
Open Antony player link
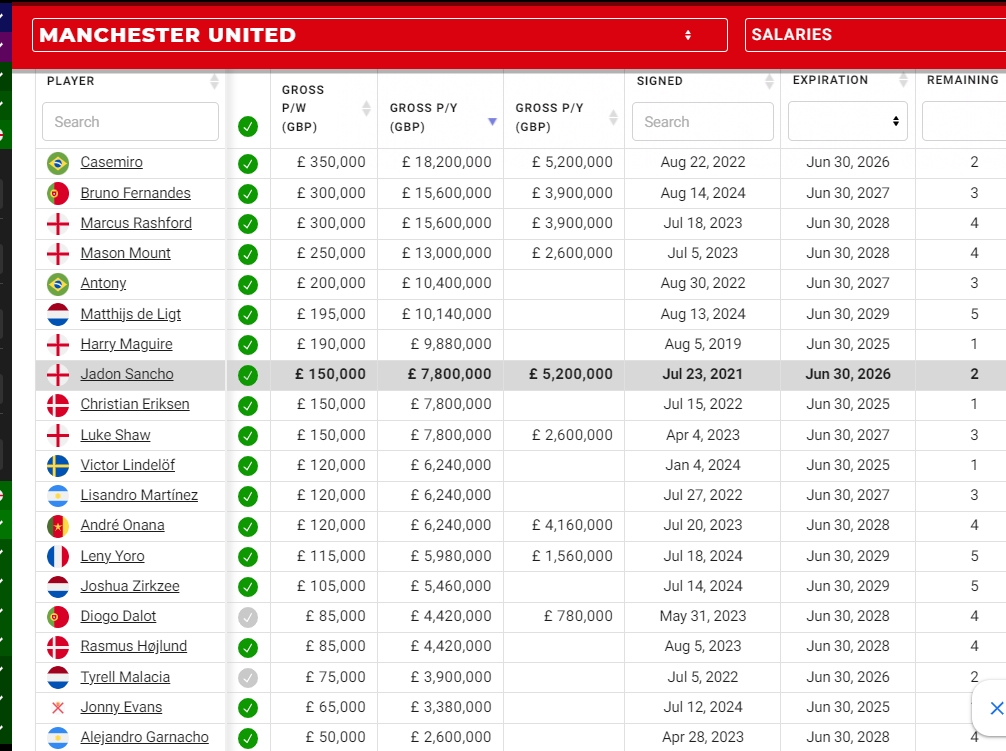(x=103, y=283)
